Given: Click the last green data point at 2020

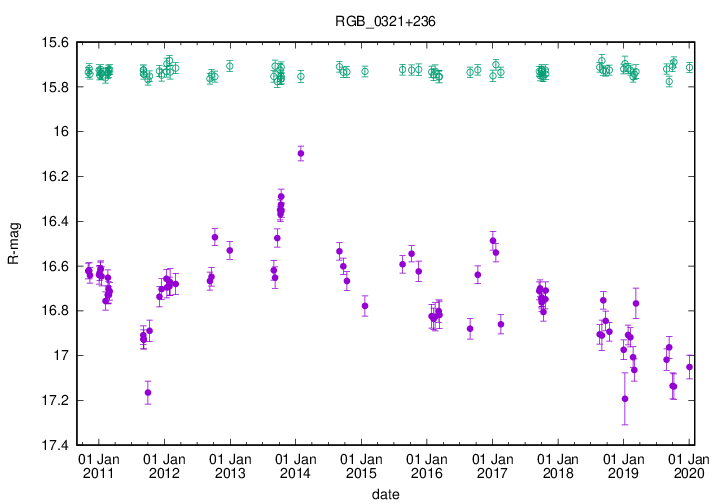Looking at the screenshot, I should [x=689, y=67].
